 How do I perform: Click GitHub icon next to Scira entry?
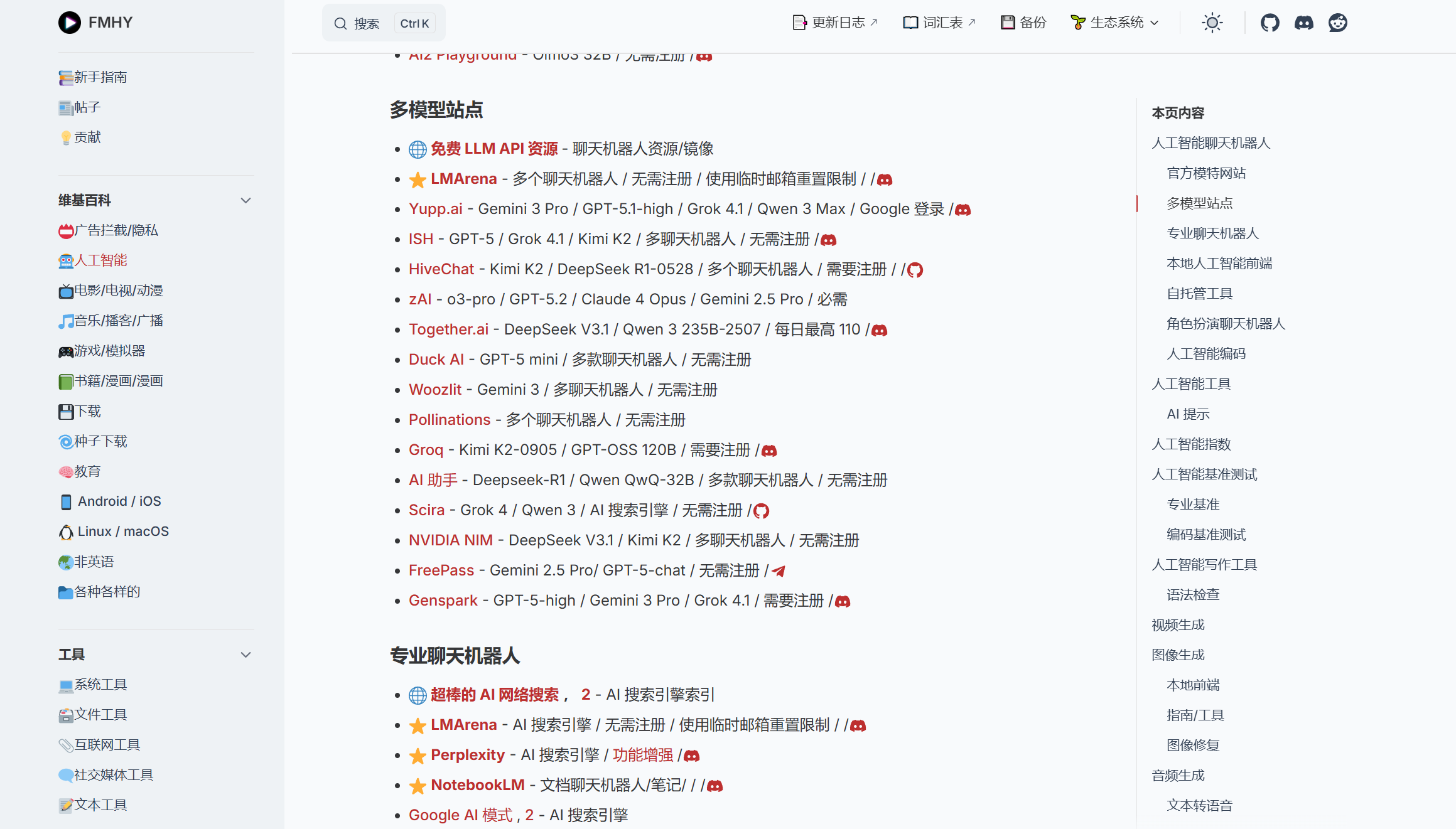(761, 511)
